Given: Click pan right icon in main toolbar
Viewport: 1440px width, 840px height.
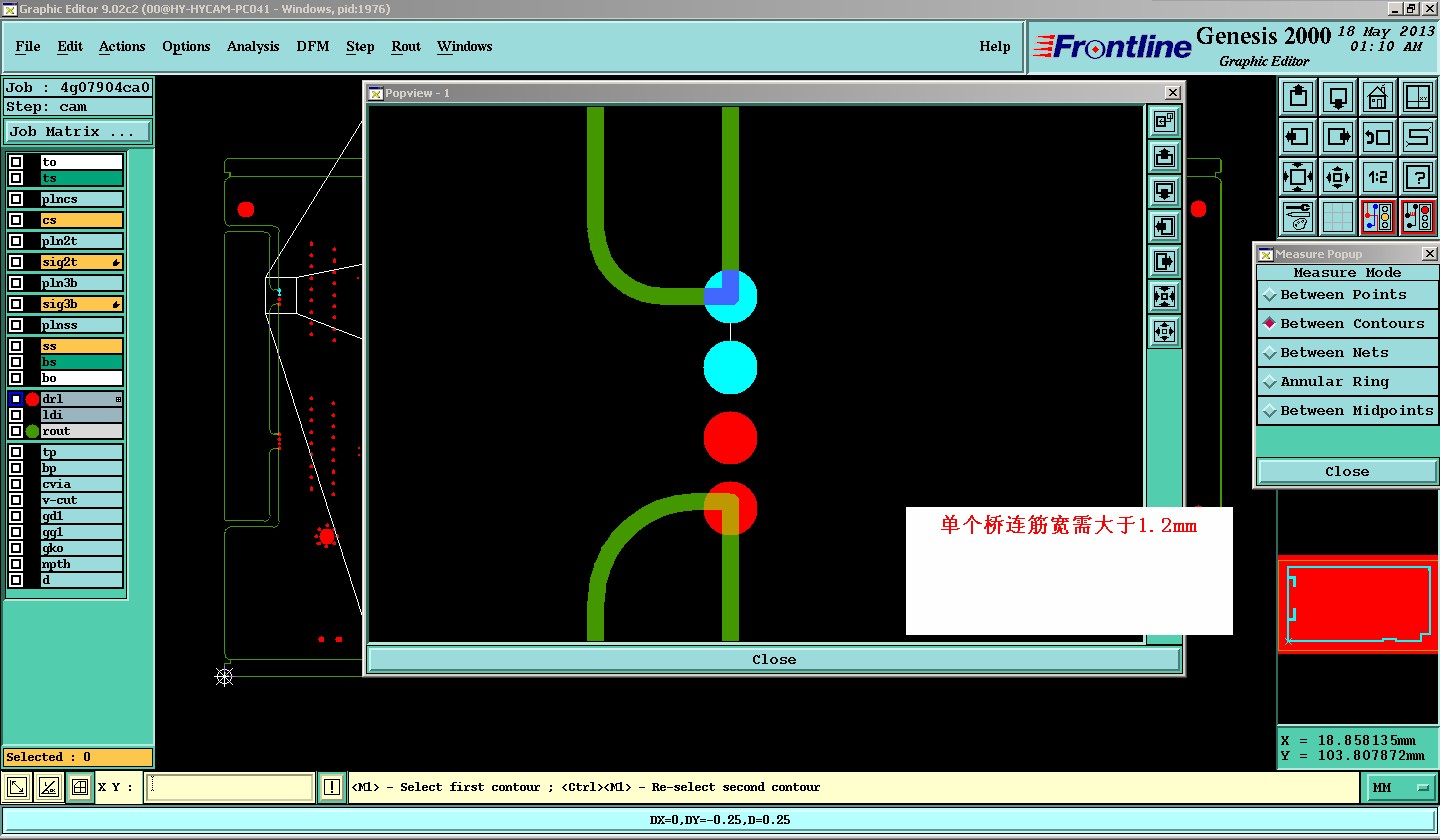Looking at the screenshot, I should (x=1338, y=137).
